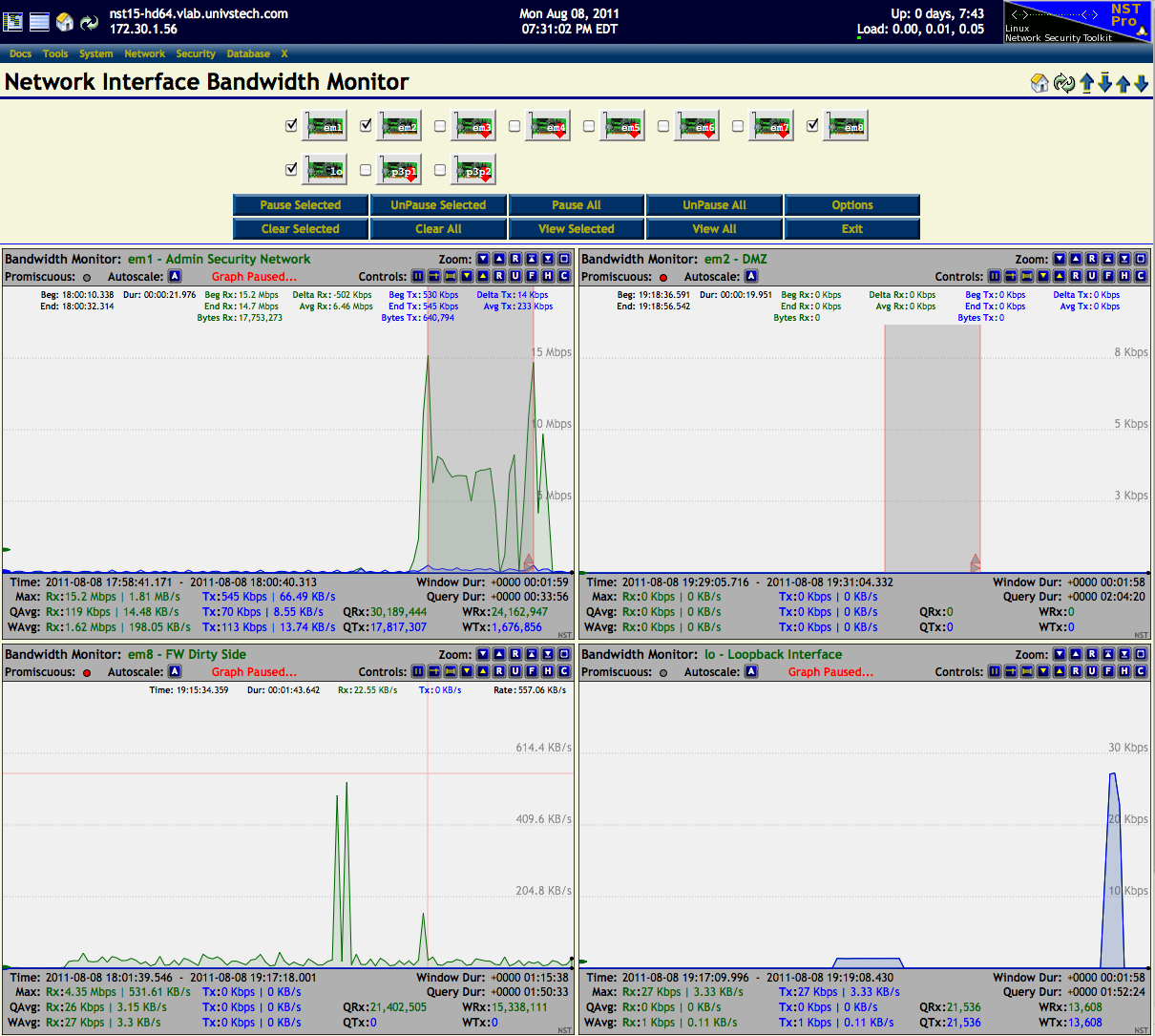Click the Exit button
The image size is (1155, 1036).
850,229
